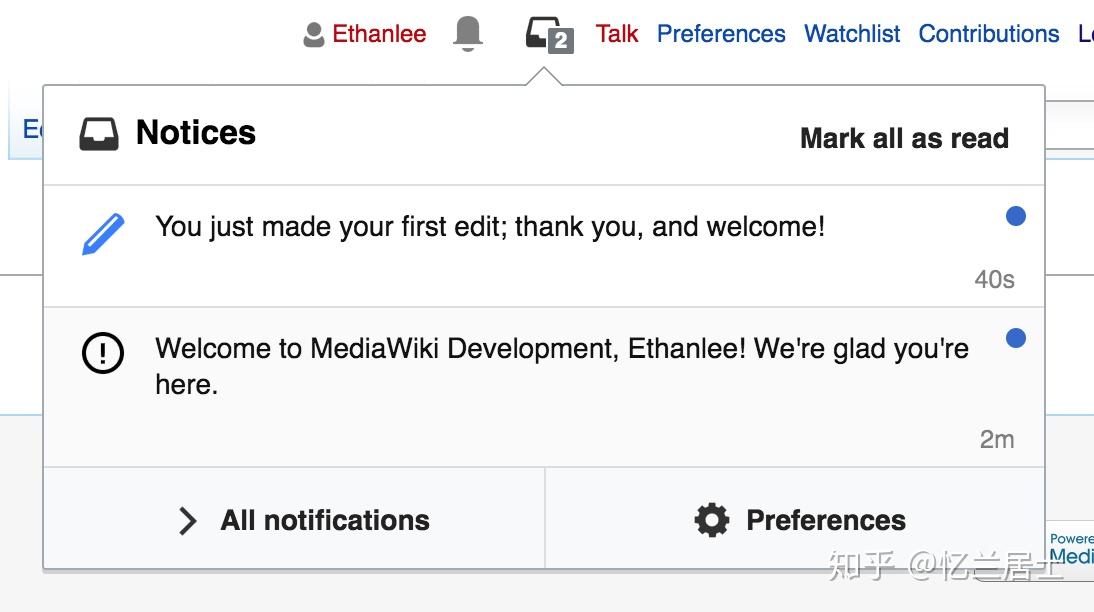Open the Ethanlee username link

pyautogui.click(x=379, y=34)
